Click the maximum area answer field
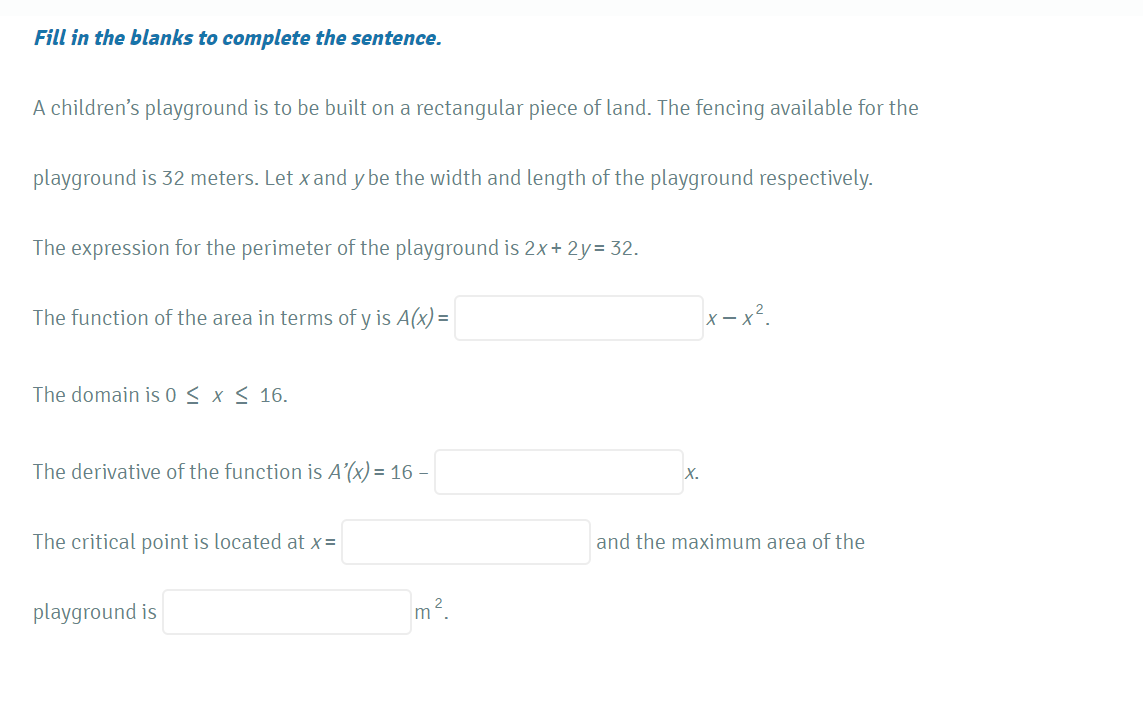 point(286,611)
